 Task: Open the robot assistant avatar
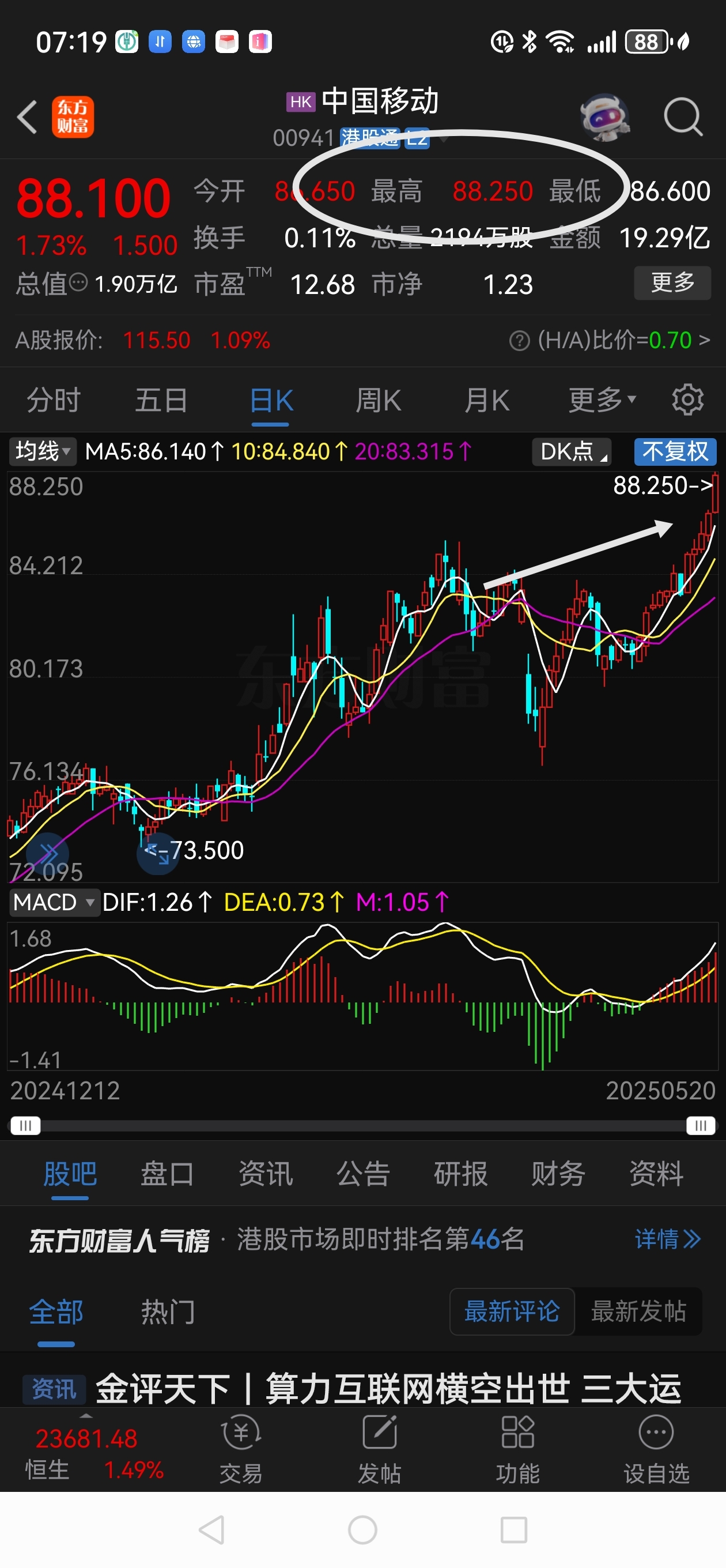[604, 116]
